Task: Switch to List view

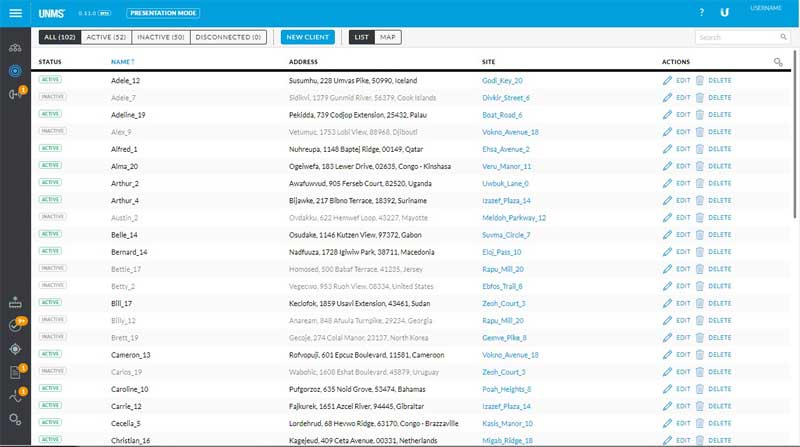Action: [361, 37]
